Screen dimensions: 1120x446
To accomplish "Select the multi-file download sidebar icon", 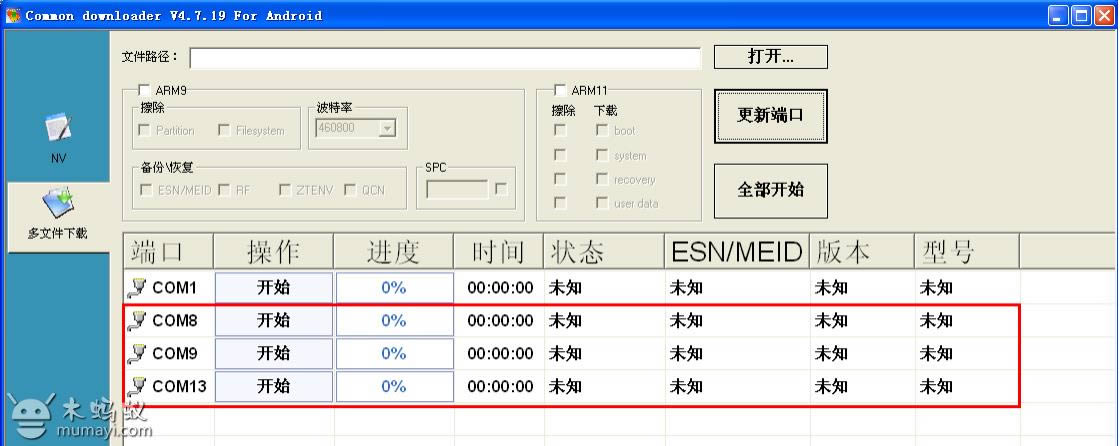I will pyautogui.click(x=56, y=203).
